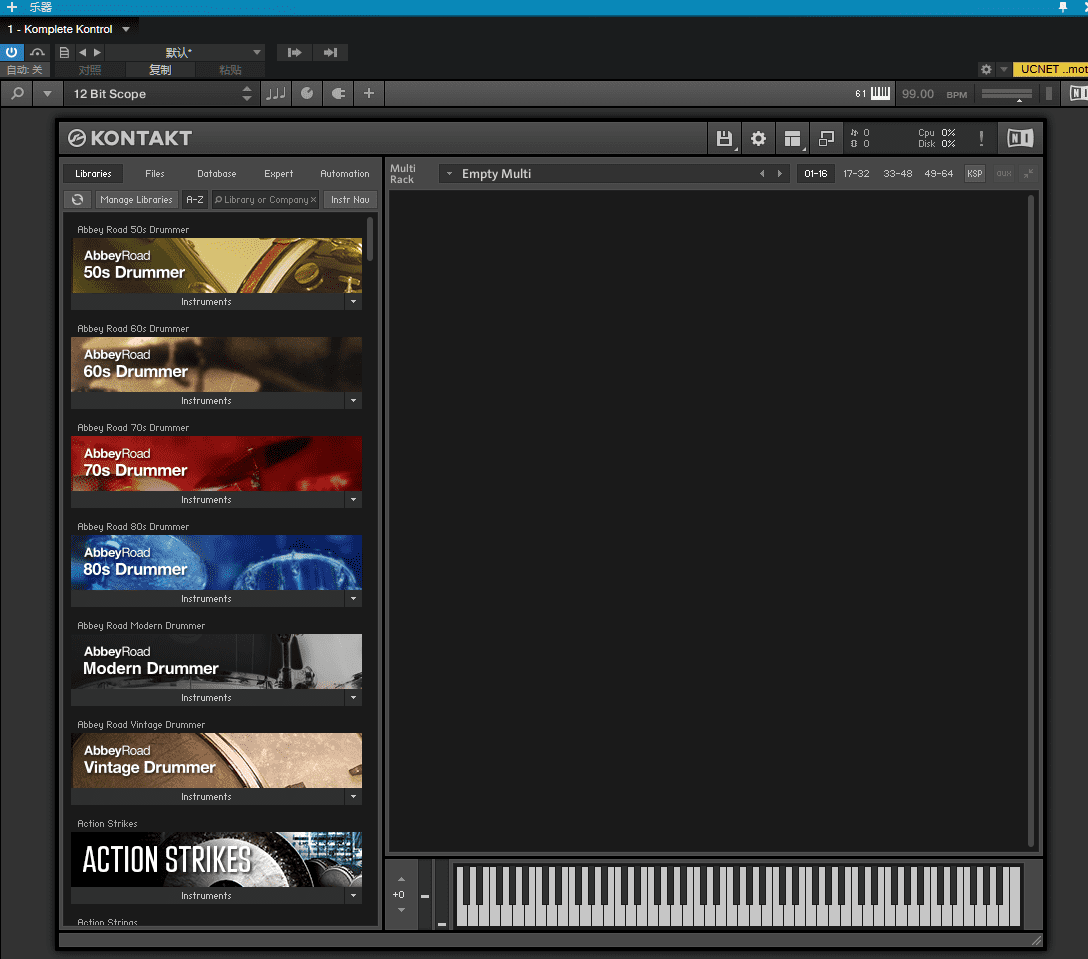The height and width of the screenshot is (959, 1088).
Task: Switch to the Database tab
Action: tap(216, 173)
